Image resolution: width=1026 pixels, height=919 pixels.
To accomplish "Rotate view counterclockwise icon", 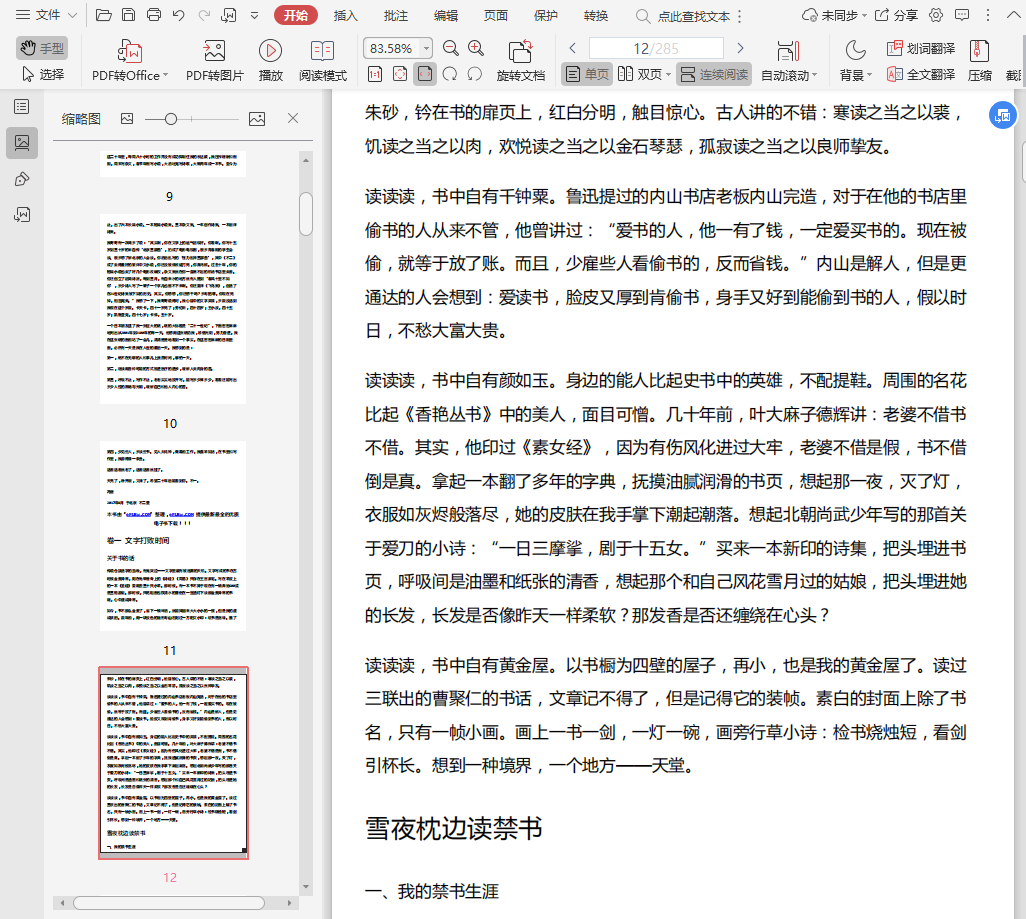I will (x=475, y=74).
